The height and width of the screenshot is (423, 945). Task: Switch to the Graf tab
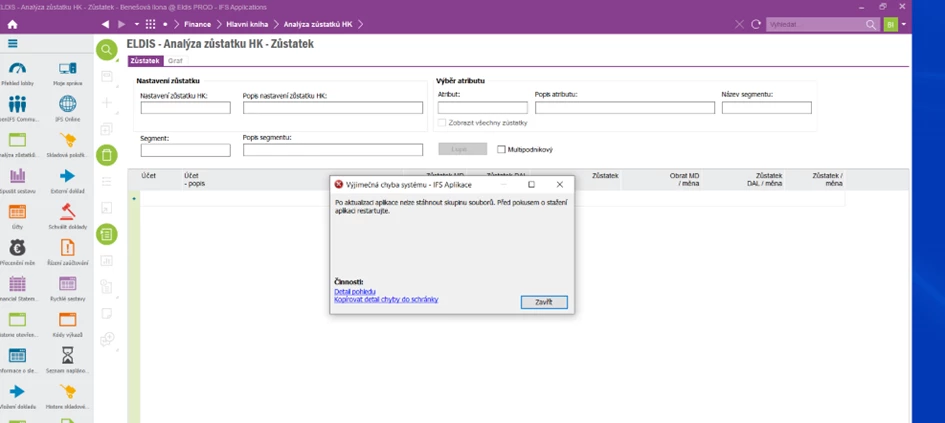[175, 61]
